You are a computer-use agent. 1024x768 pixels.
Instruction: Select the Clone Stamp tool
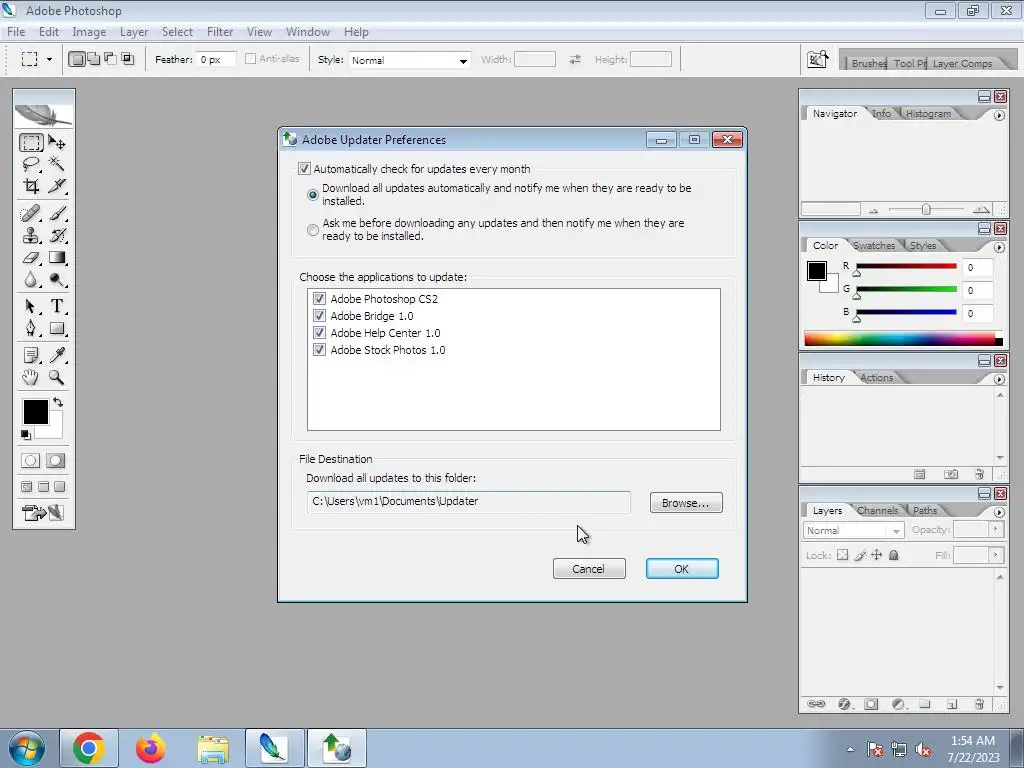[31, 235]
